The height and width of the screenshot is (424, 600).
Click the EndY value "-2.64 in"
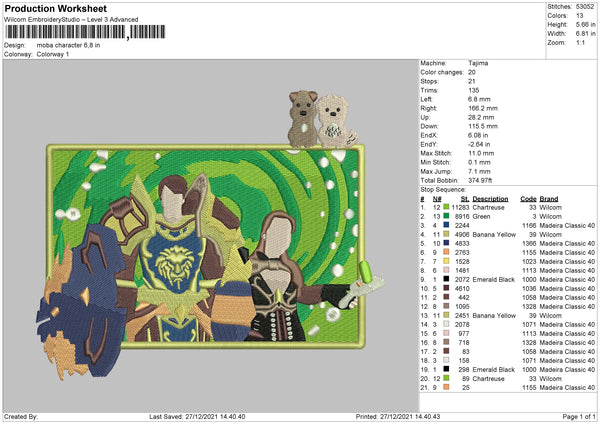click(479, 144)
